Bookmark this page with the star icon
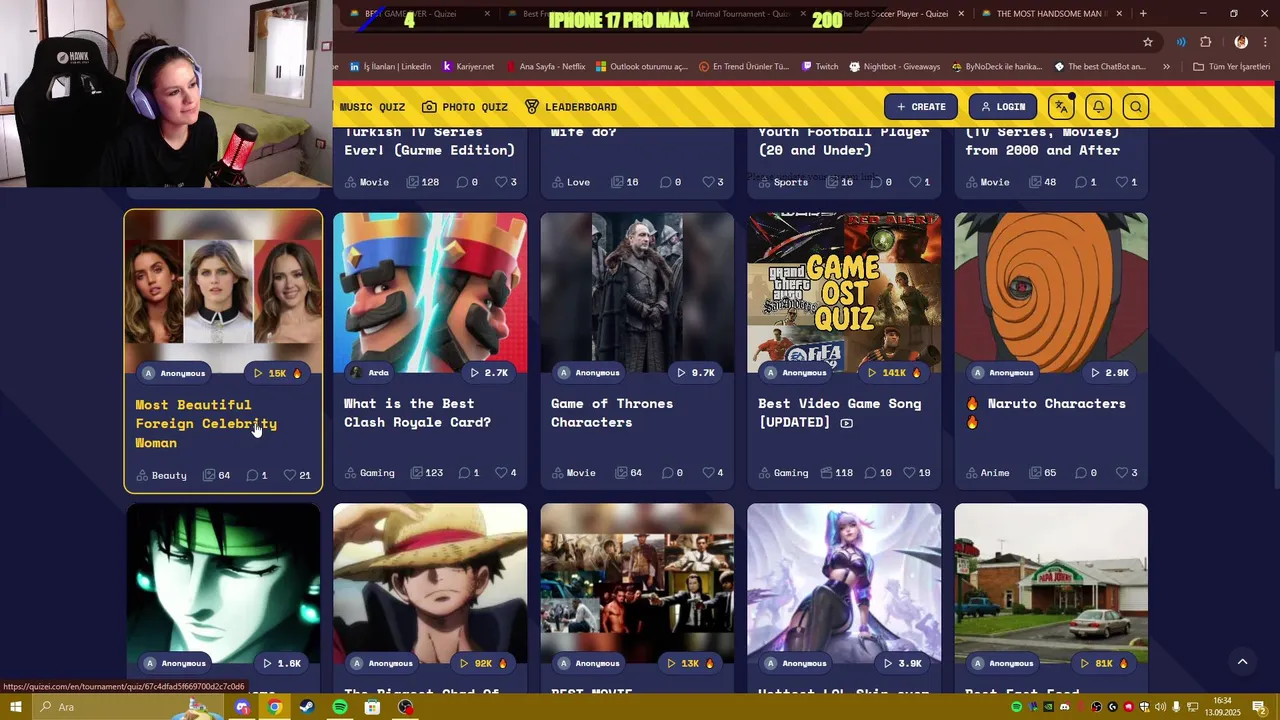The image size is (1280, 720). [1148, 42]
